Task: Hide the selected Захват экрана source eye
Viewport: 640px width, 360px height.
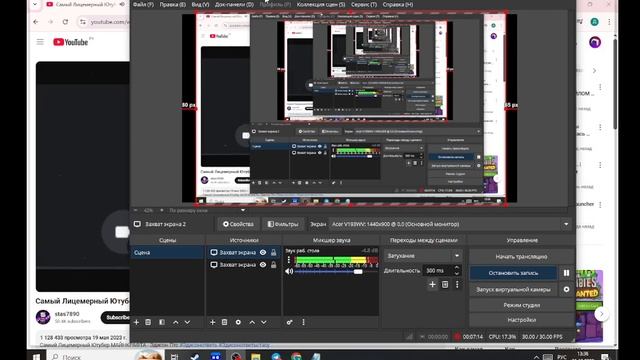Action: point(263,253)
